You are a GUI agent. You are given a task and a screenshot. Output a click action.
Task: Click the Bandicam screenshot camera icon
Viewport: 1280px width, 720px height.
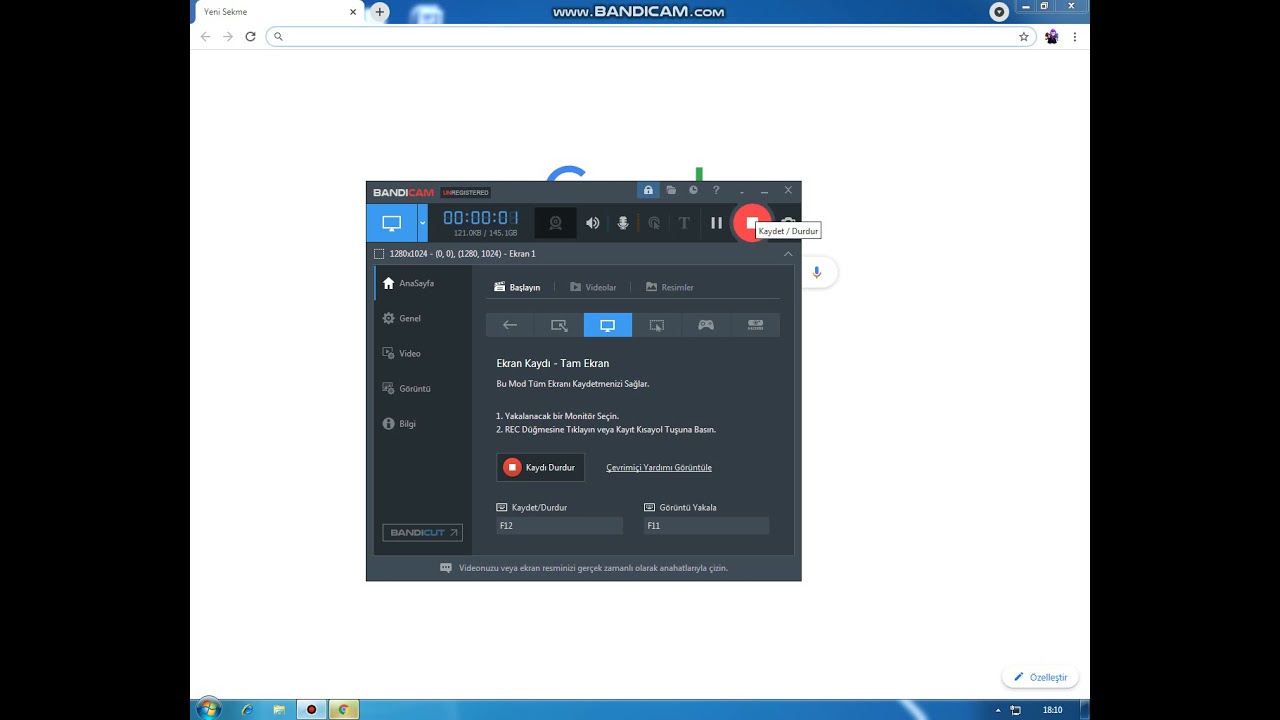[788, 223]
